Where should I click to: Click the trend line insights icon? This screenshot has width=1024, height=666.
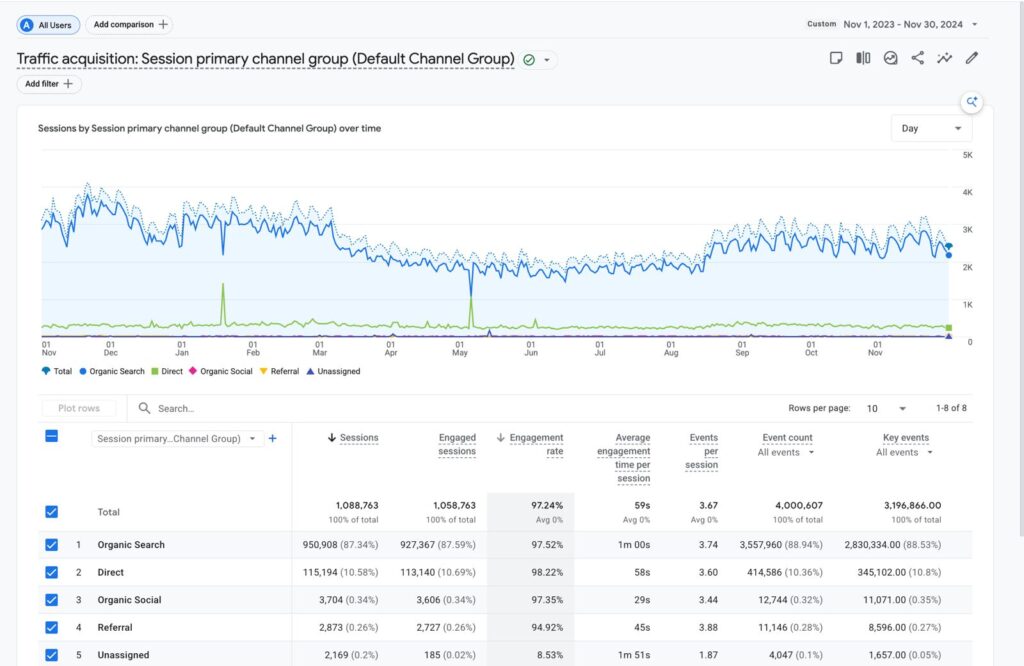pyautogui.click(x=944, y=58)
